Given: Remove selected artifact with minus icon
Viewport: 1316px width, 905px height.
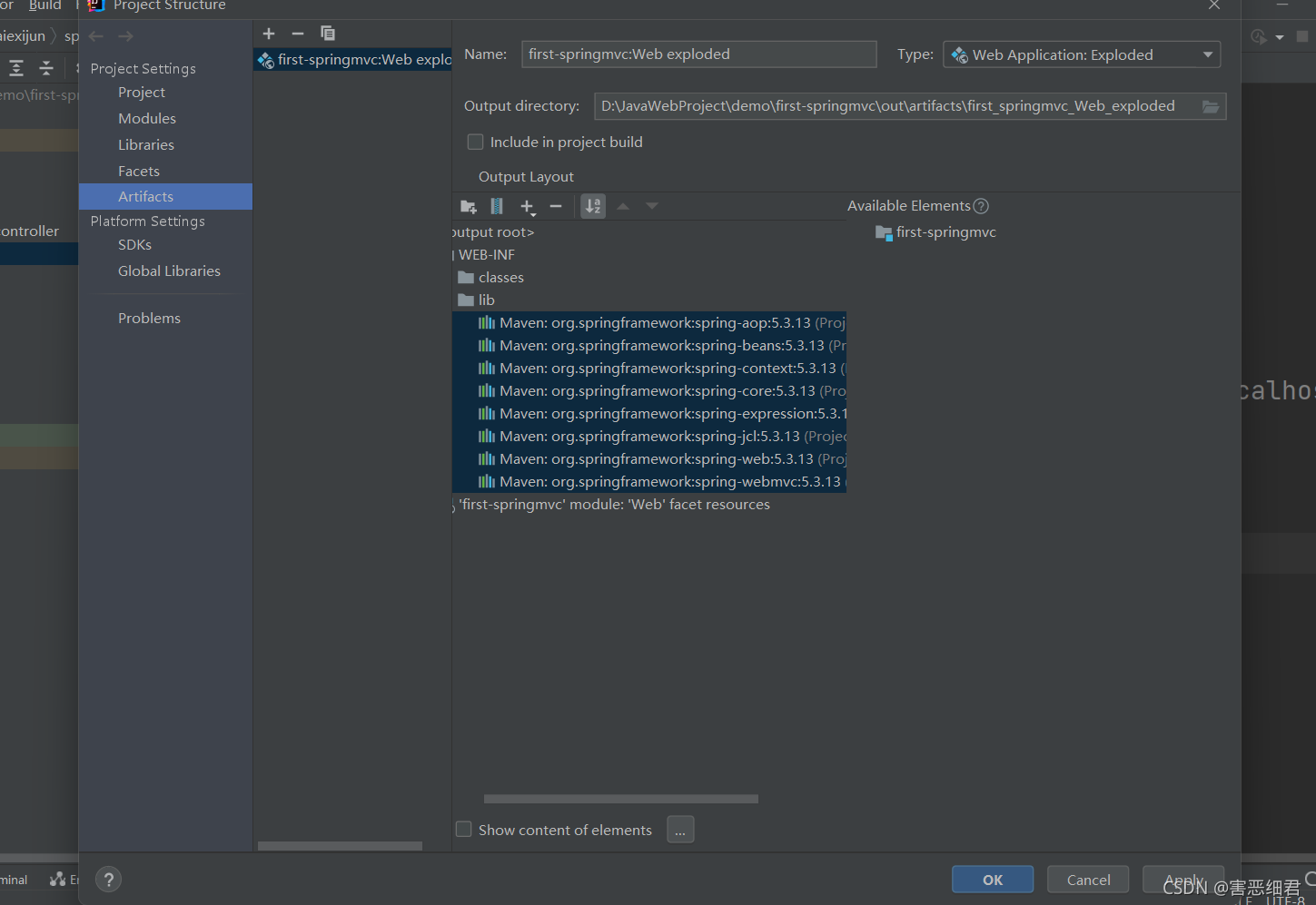Looking at the screenshot, I should click(298, 34).
